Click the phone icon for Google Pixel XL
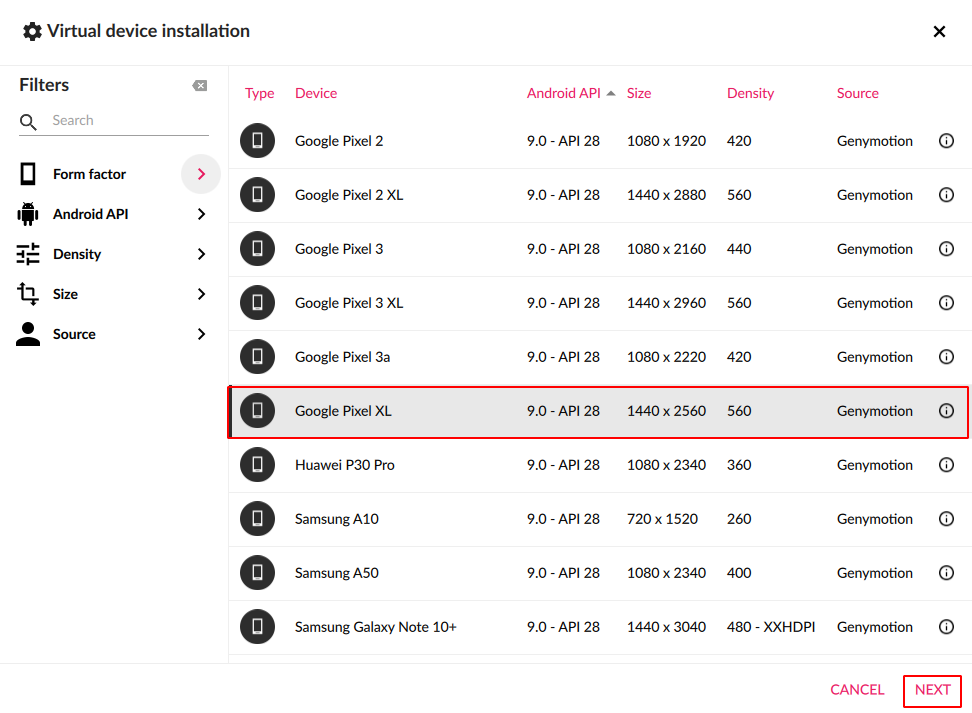 [x=257, y=410]
